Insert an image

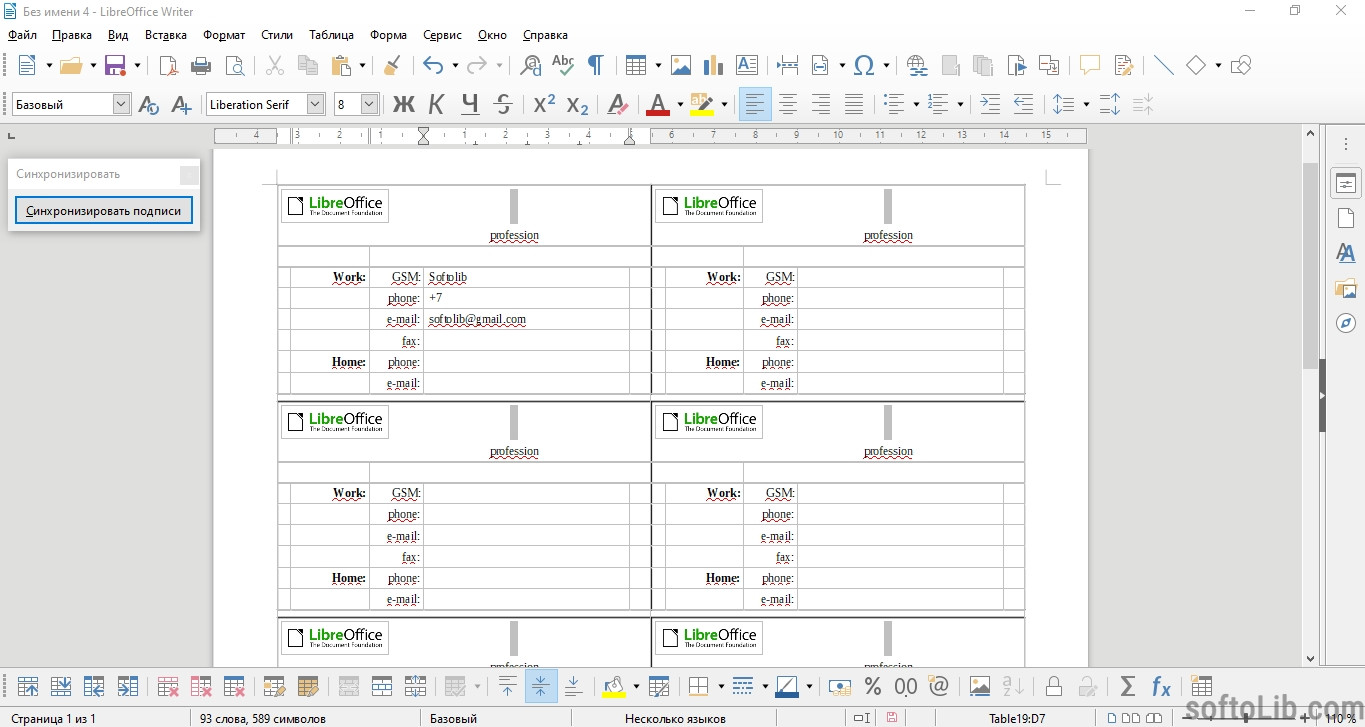pyautogui.click(x=681, y=66)
